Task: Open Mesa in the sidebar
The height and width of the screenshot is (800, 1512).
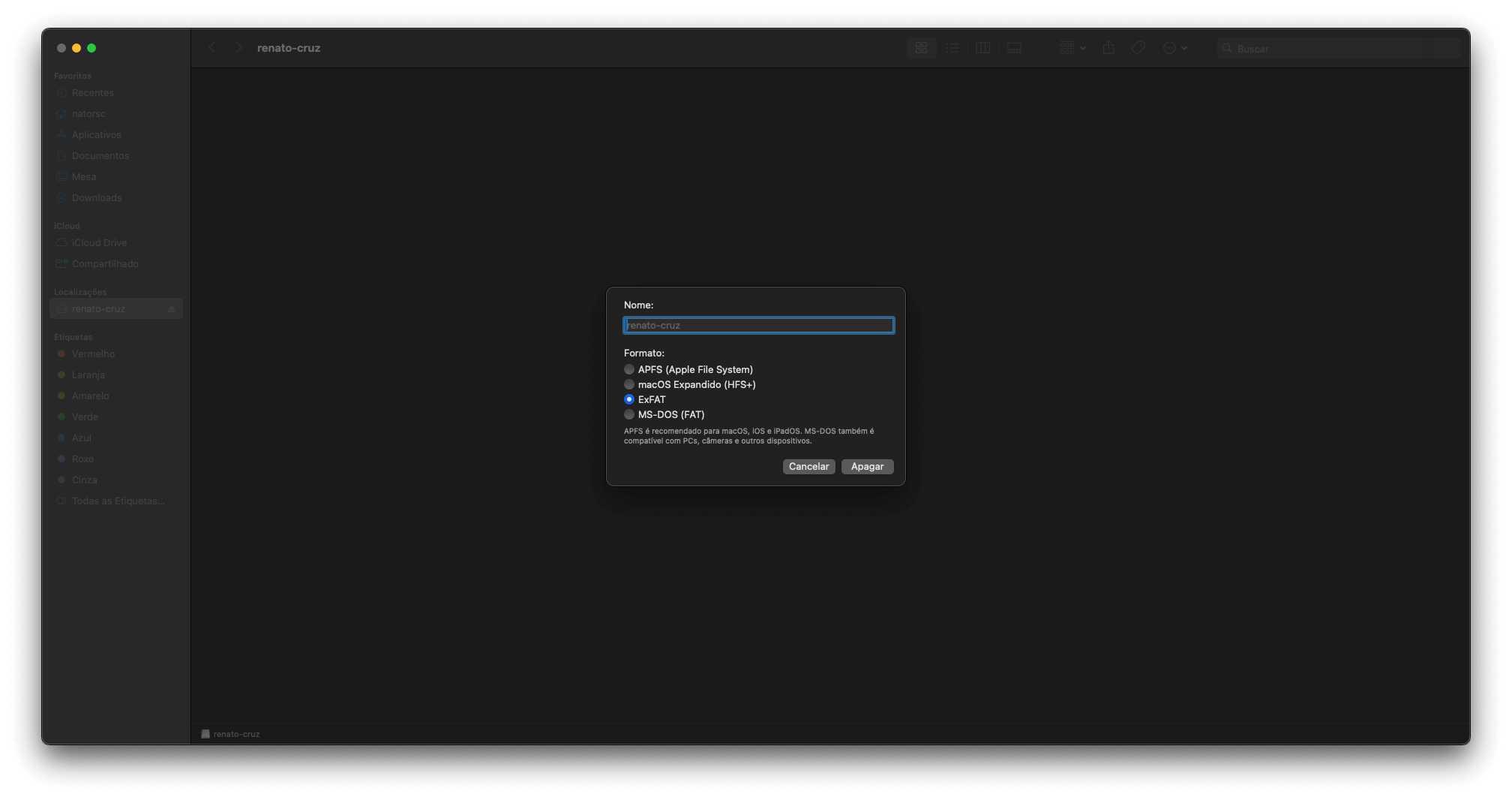Action: 116,177
